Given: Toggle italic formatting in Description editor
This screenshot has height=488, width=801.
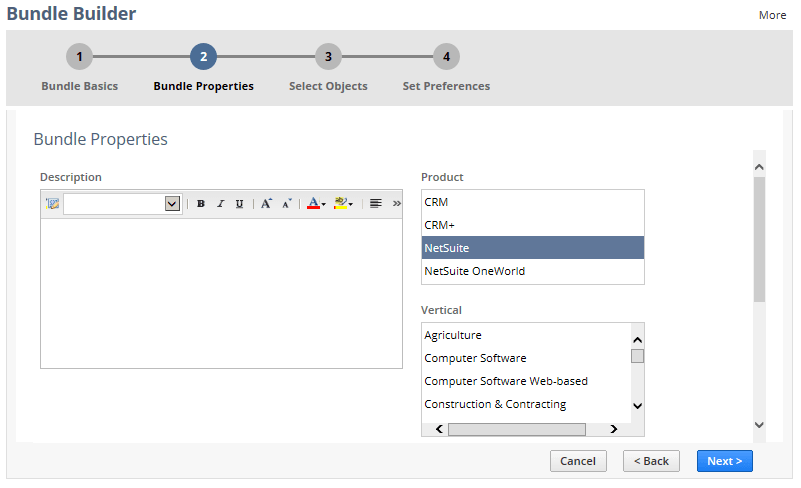Looking at the screenshot, I should point(220,204).
